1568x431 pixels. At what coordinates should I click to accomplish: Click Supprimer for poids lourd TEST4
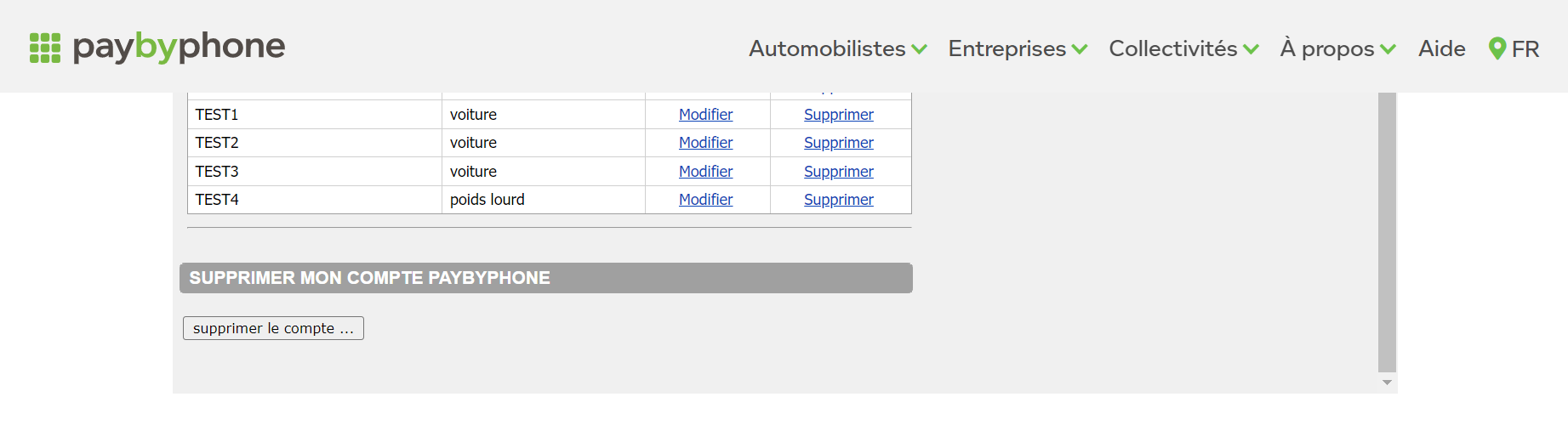[x=839, y=200]
